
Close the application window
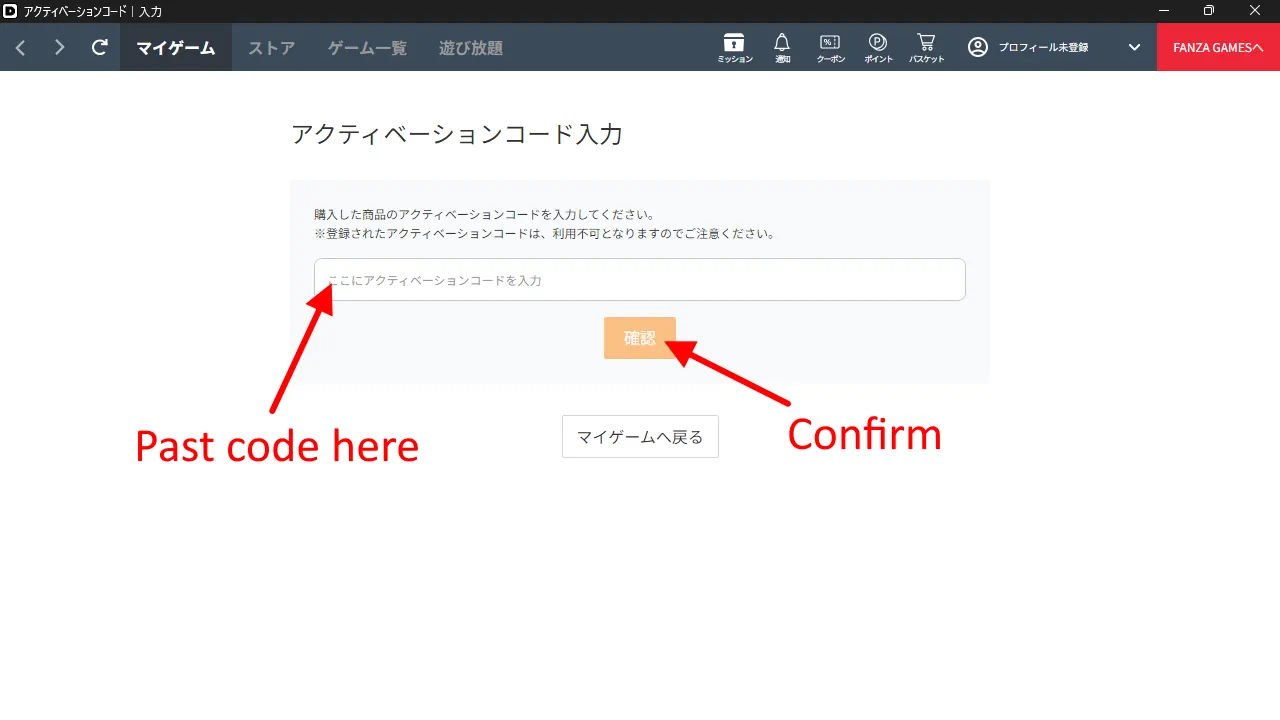1255,11
